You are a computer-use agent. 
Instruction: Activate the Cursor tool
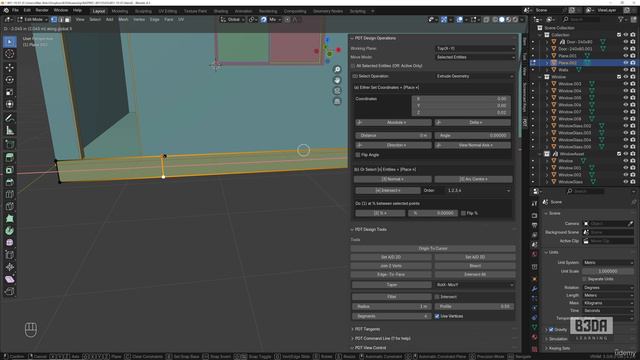click(x=9, y=54)
